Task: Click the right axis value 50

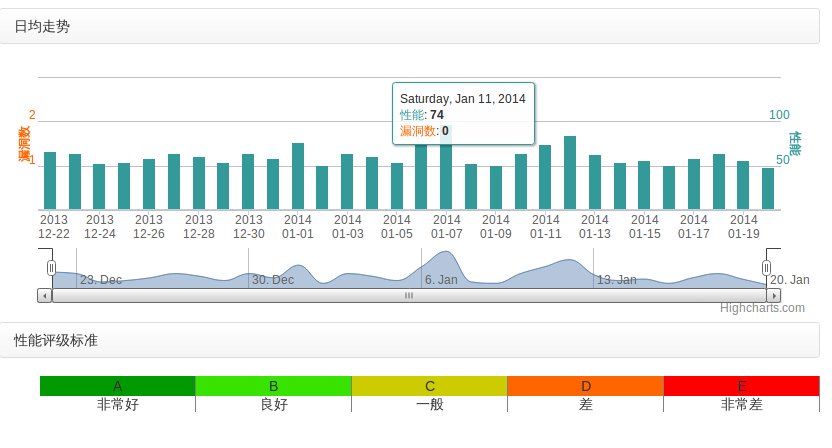Action: point(783,160)
